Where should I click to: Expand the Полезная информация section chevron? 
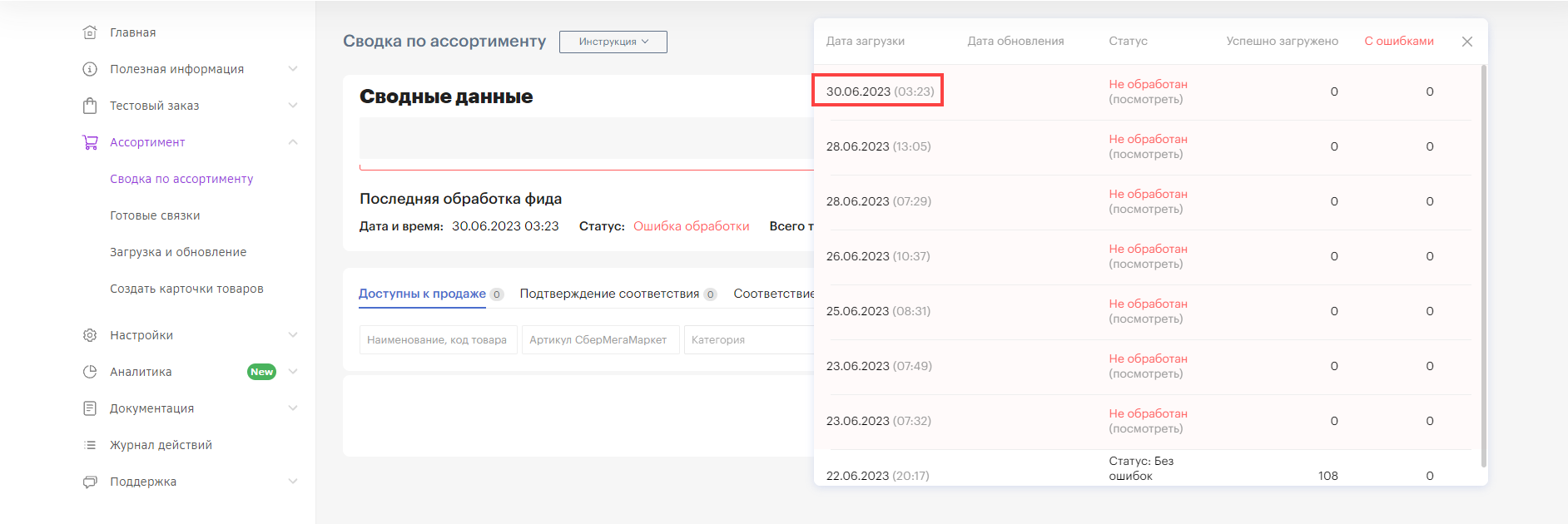click(x=293, y=69)
